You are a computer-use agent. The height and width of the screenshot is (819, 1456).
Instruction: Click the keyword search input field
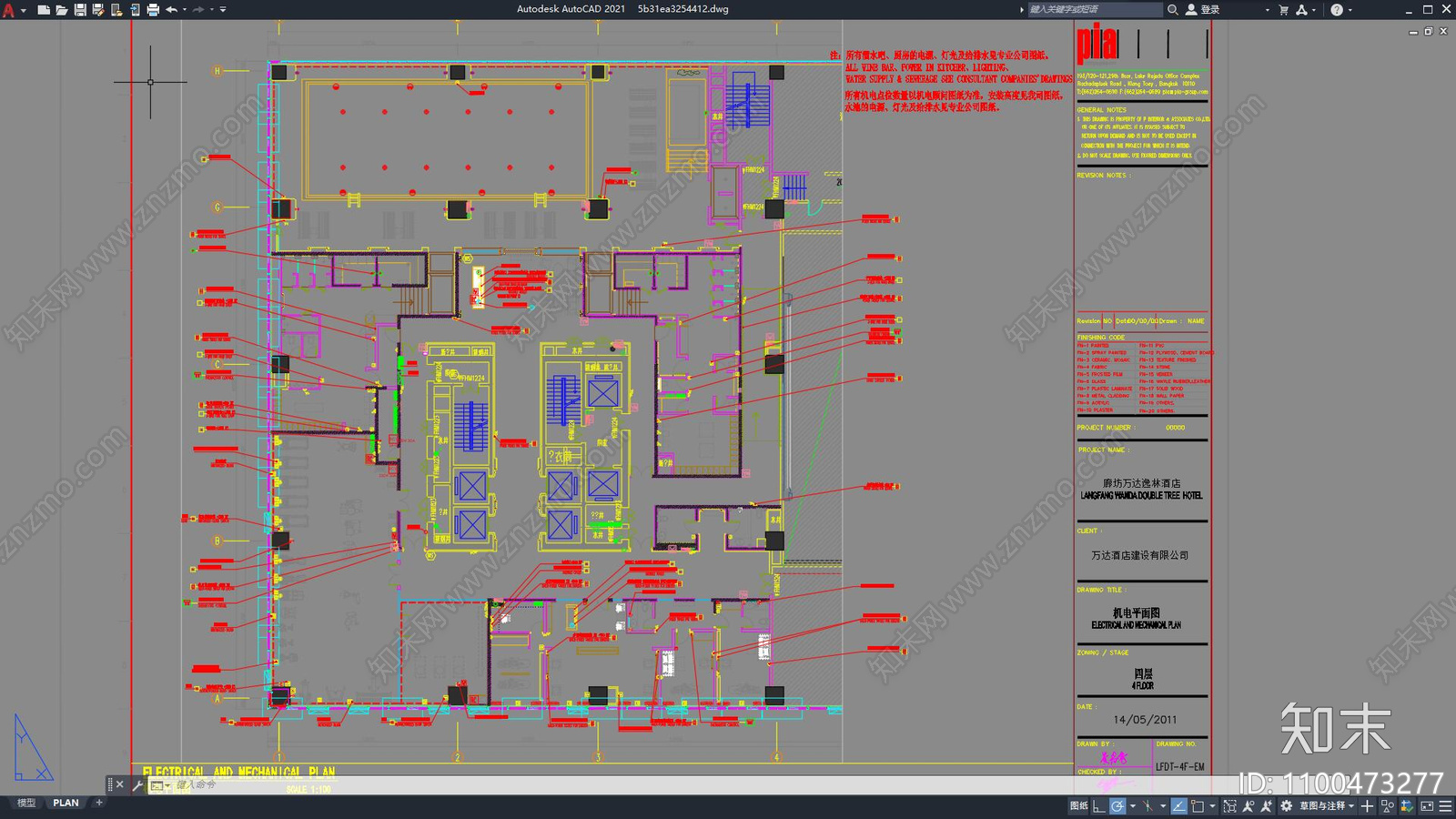tap(1096, 10)
